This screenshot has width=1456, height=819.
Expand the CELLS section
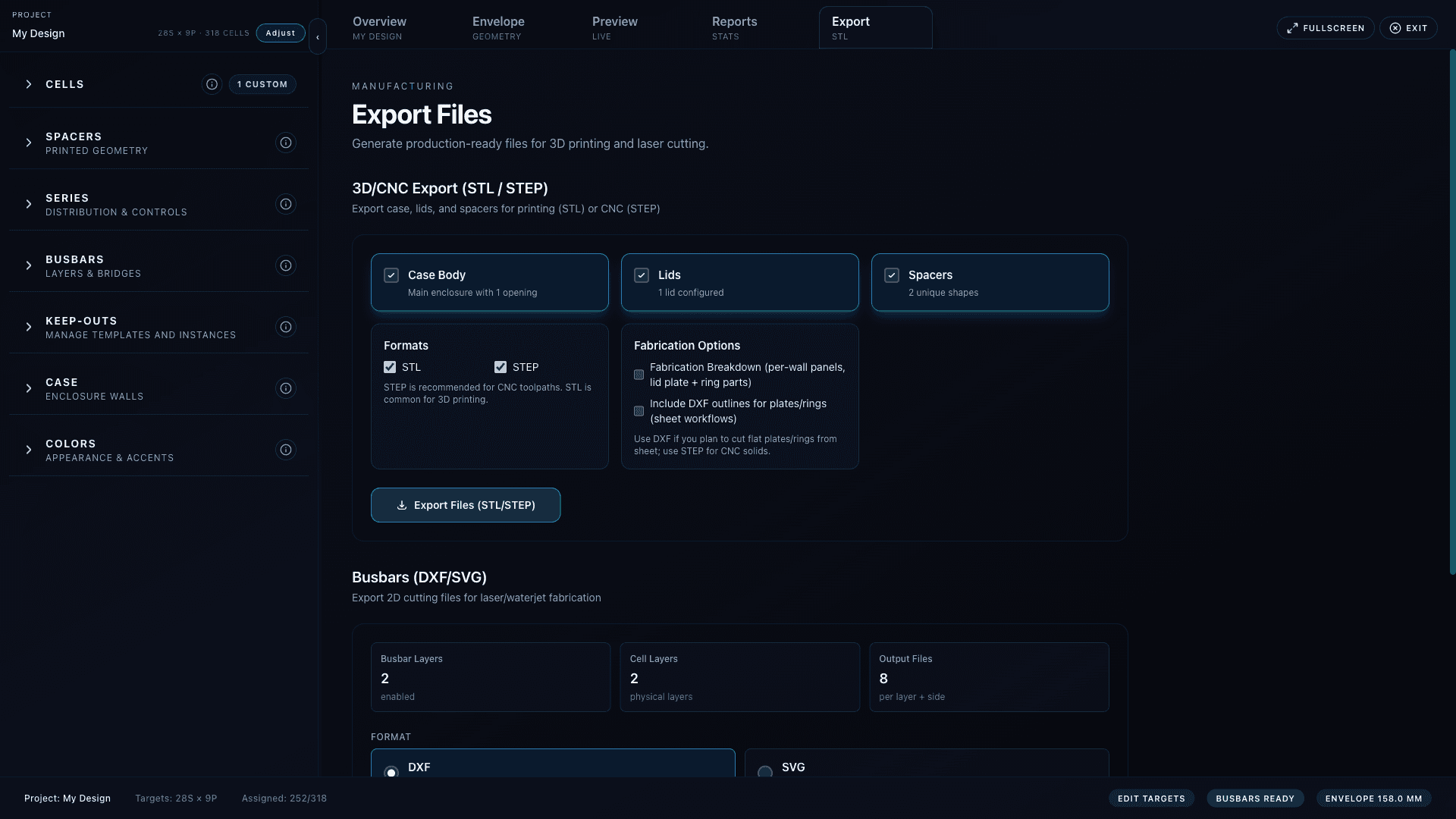[x=29, y=84]
